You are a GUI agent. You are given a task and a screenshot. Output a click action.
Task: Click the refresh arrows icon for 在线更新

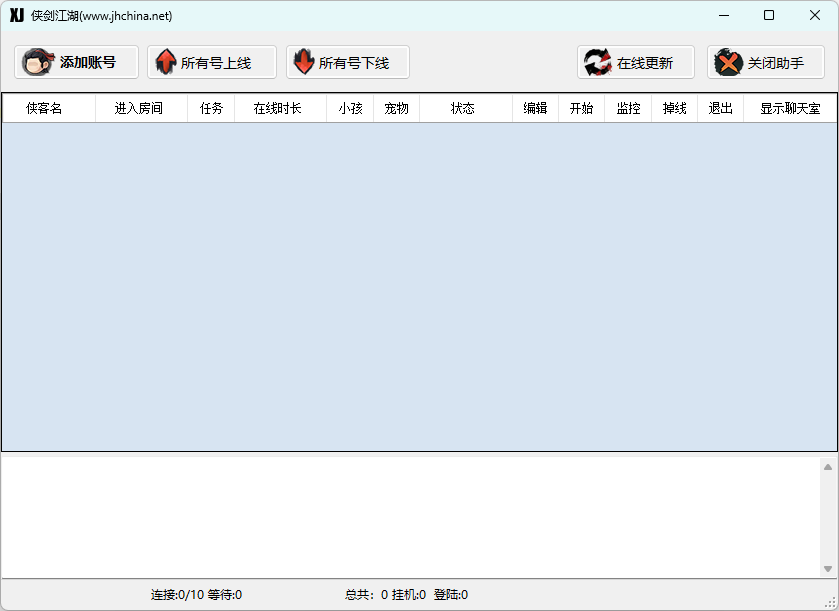click(597, 62)
